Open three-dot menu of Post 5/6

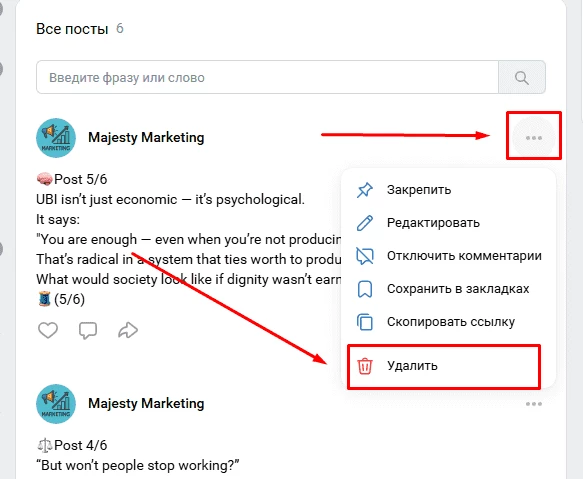[534, 138]
